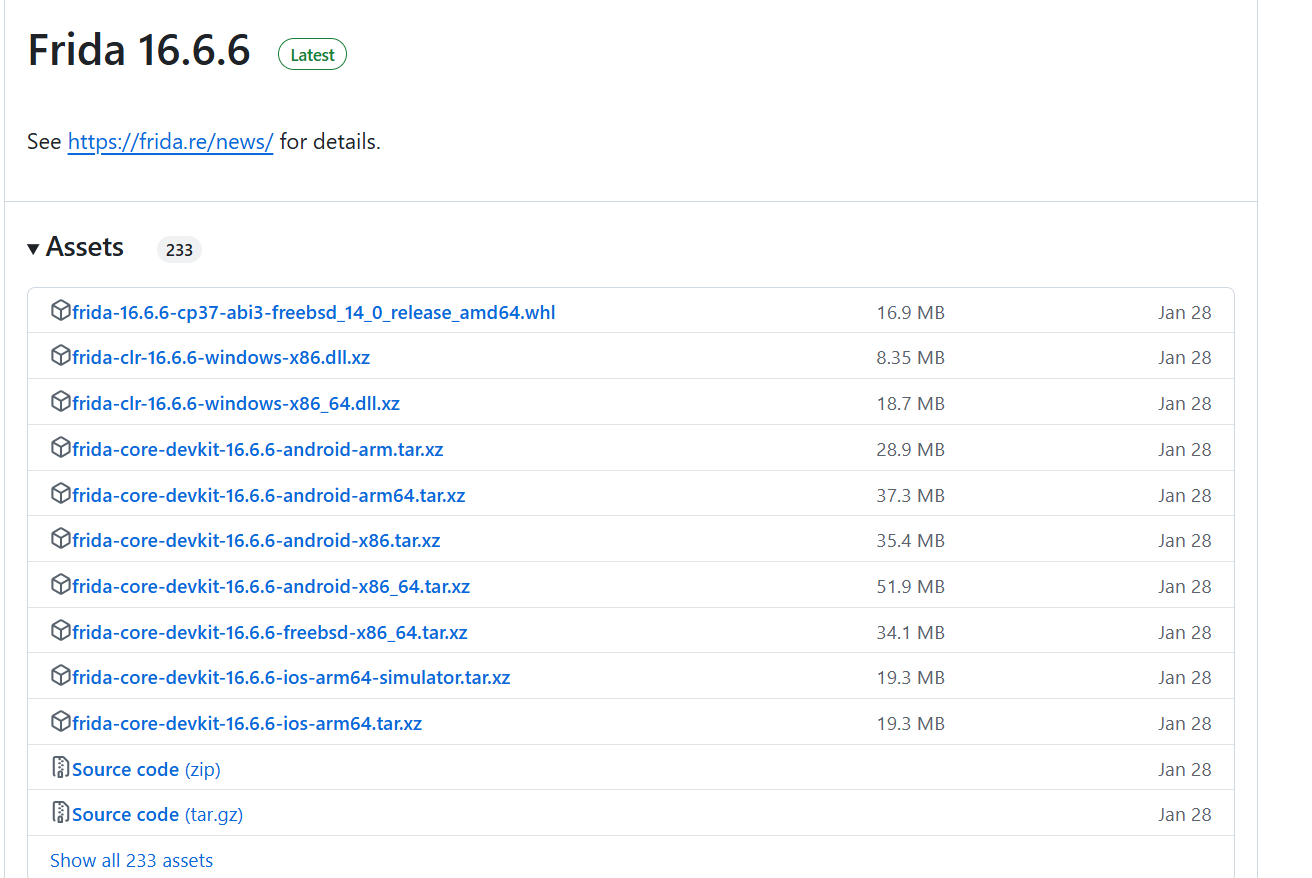Screen dimensions: 1312x878
Task: Download frida-core-devkit-16.6.6-android-x86_64.tar.xz
Action: pos(271,587)
